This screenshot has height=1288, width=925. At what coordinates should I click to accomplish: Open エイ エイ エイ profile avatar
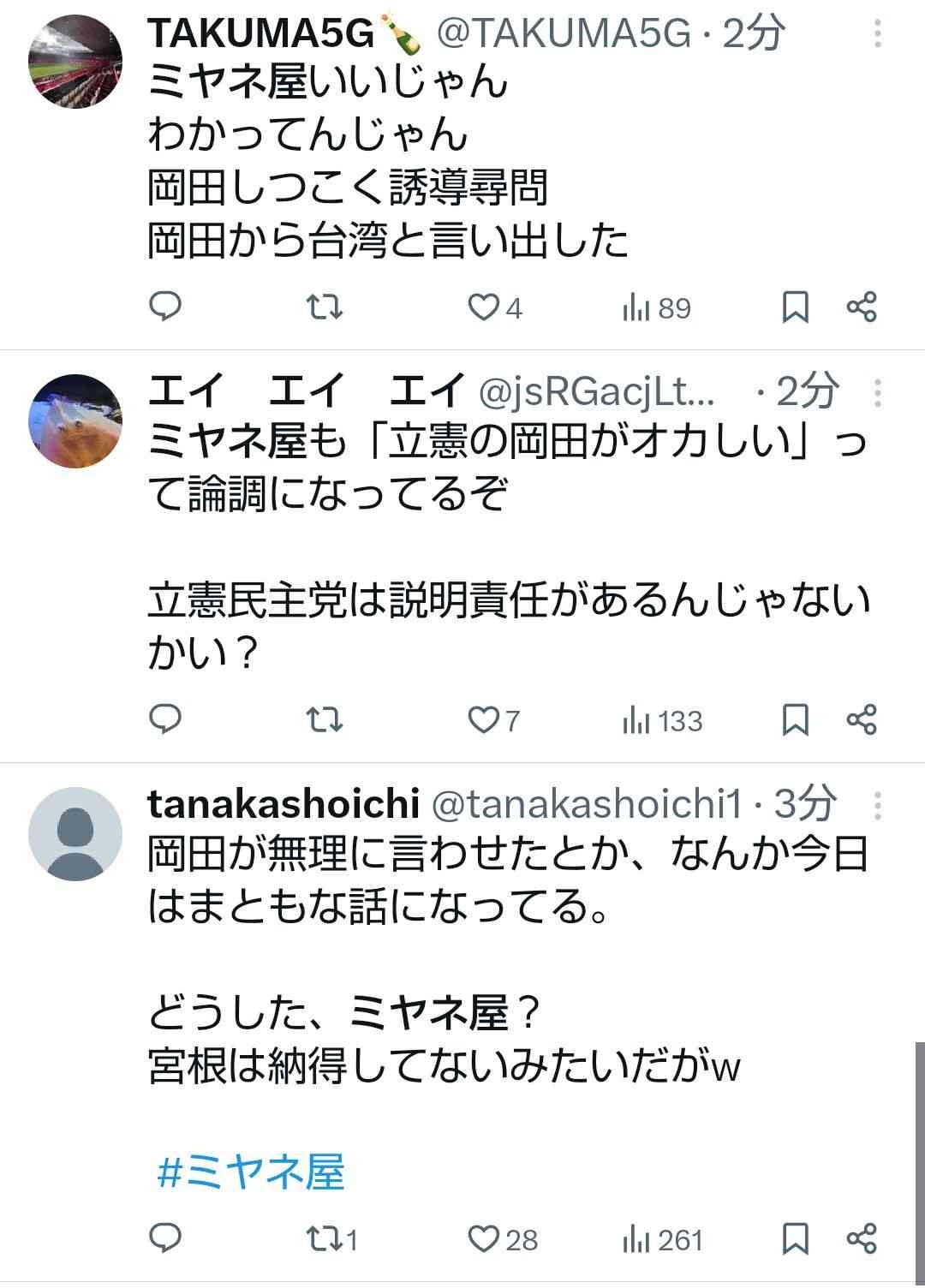(x=75, y=420)
